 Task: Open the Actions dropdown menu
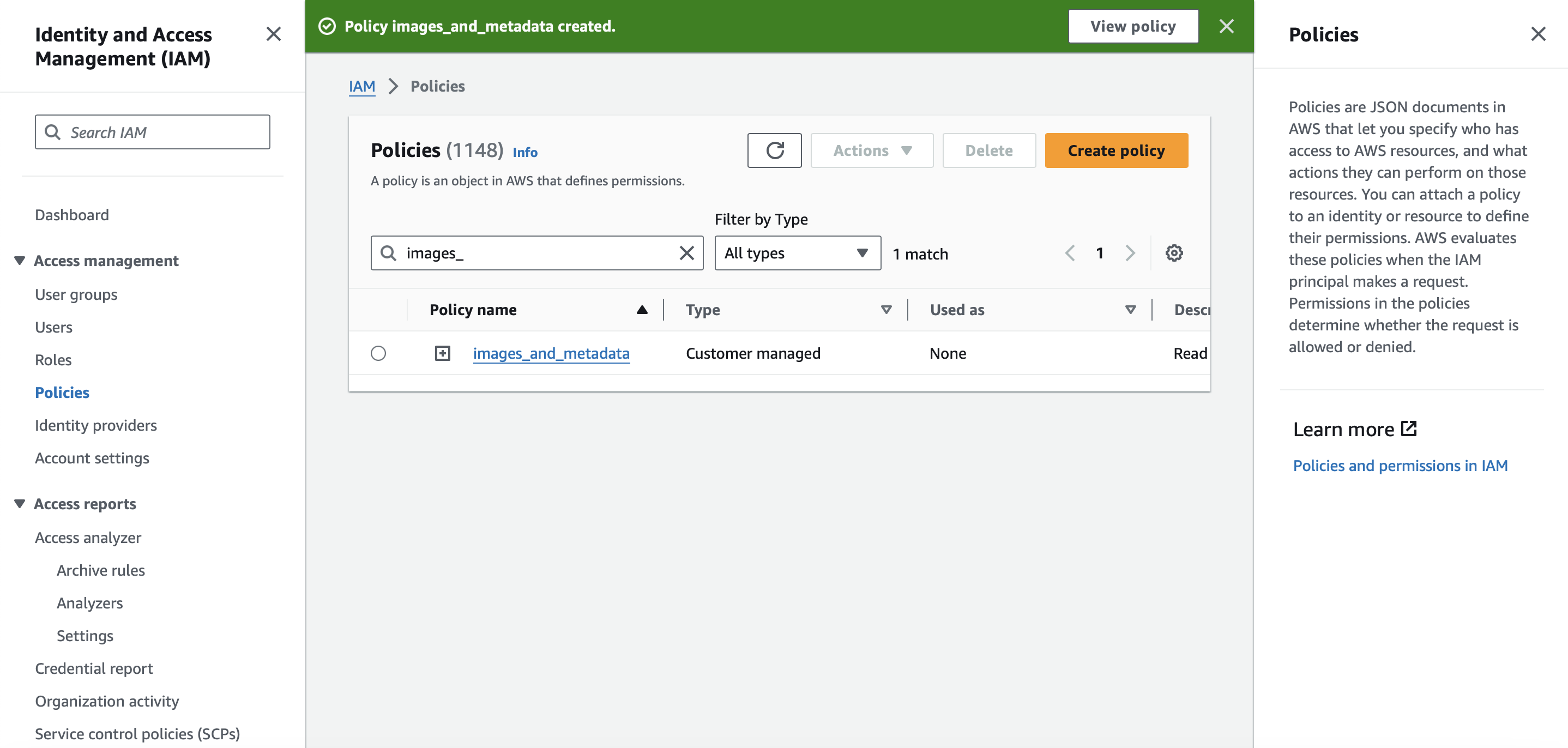872,150
